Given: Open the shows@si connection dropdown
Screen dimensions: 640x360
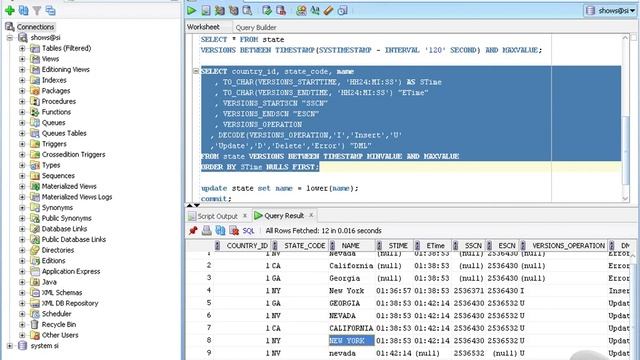Looking at the screenshot, I should click(610, 11).
